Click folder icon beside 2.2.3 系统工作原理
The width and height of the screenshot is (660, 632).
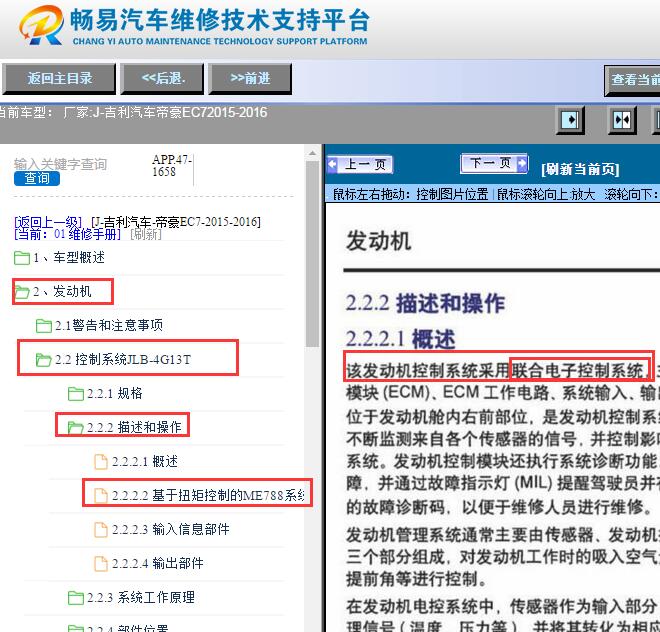tap(76, 597)
